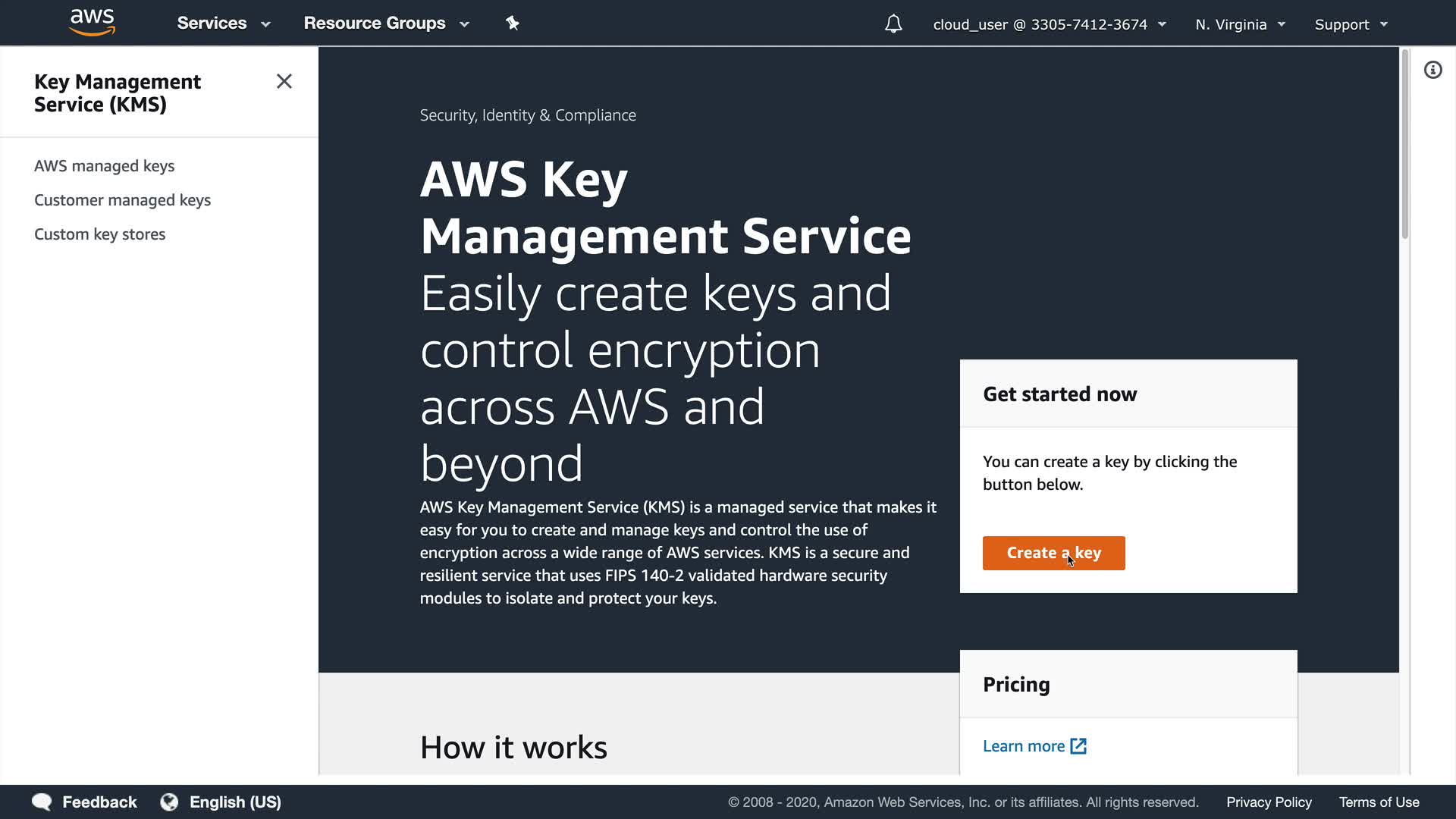1456x819 pixels.
Task: Click the pin shortcuts icon
Action: coord(513,24)
